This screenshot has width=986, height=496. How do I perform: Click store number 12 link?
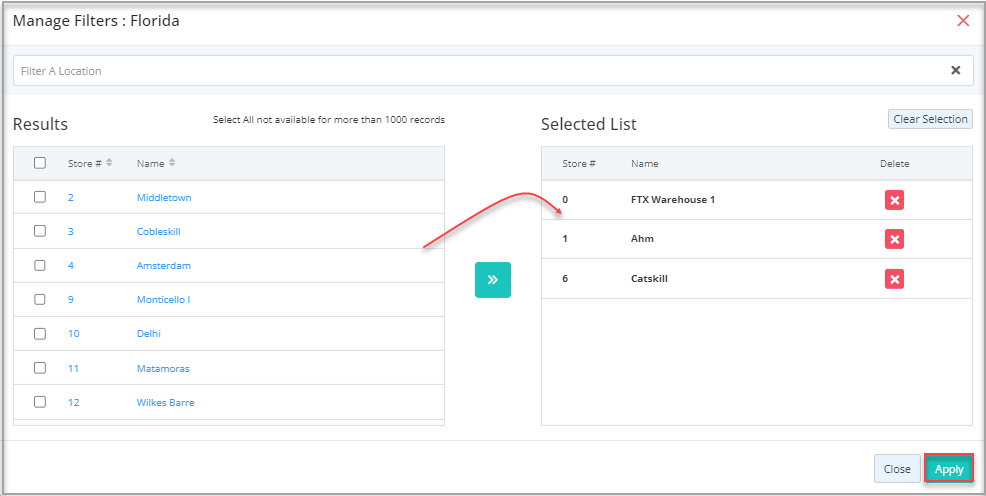[74, 402]
